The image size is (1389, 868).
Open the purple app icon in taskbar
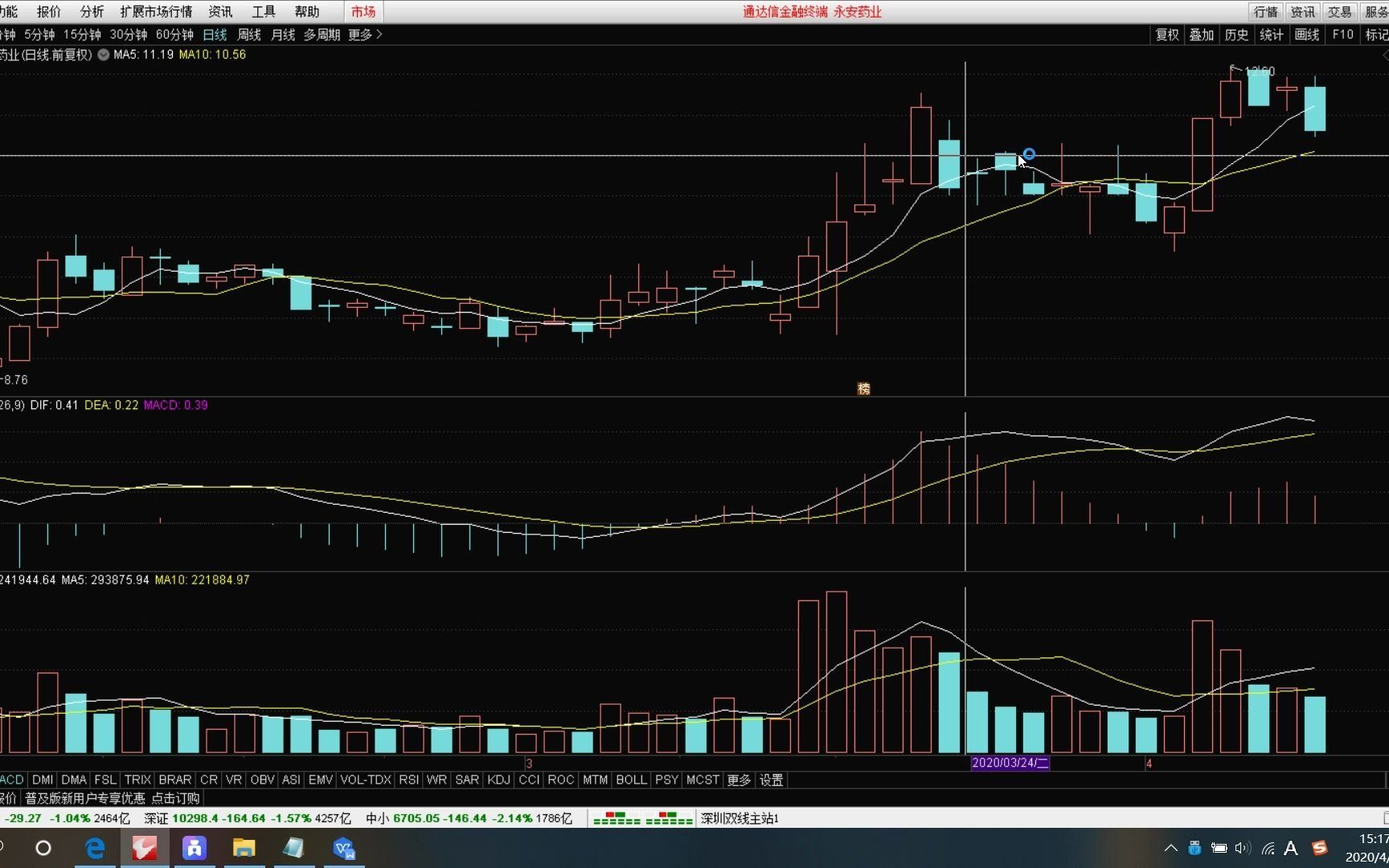click(195, 848)
